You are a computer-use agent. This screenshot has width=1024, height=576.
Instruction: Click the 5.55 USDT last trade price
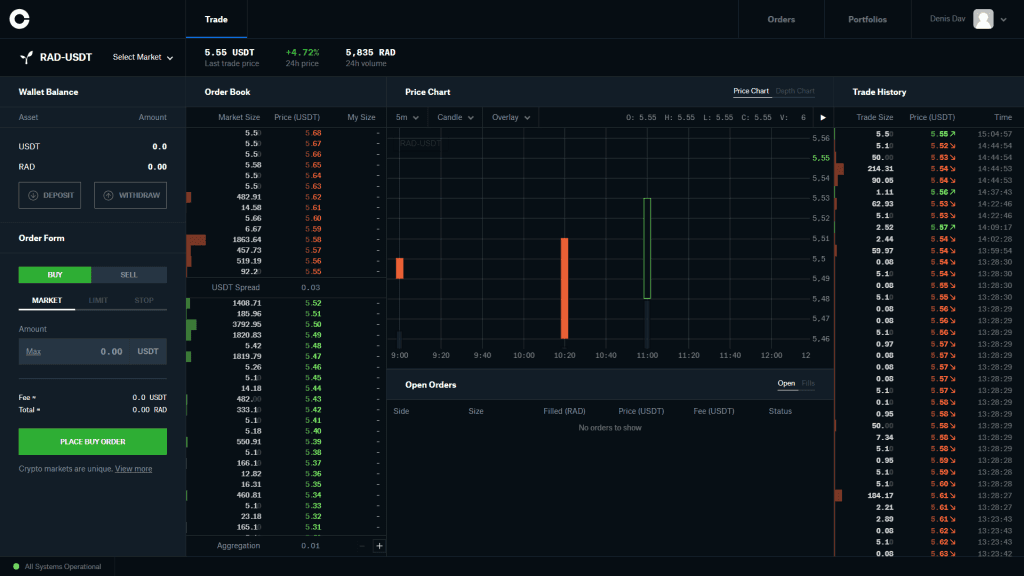(229, 52)
